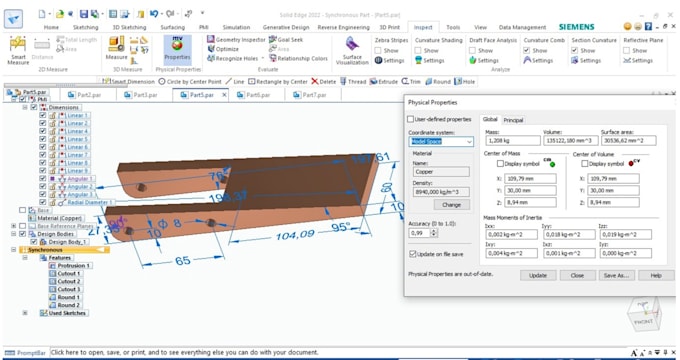Select the Trim tool
The image size is (680, 360).
point(411,82)
